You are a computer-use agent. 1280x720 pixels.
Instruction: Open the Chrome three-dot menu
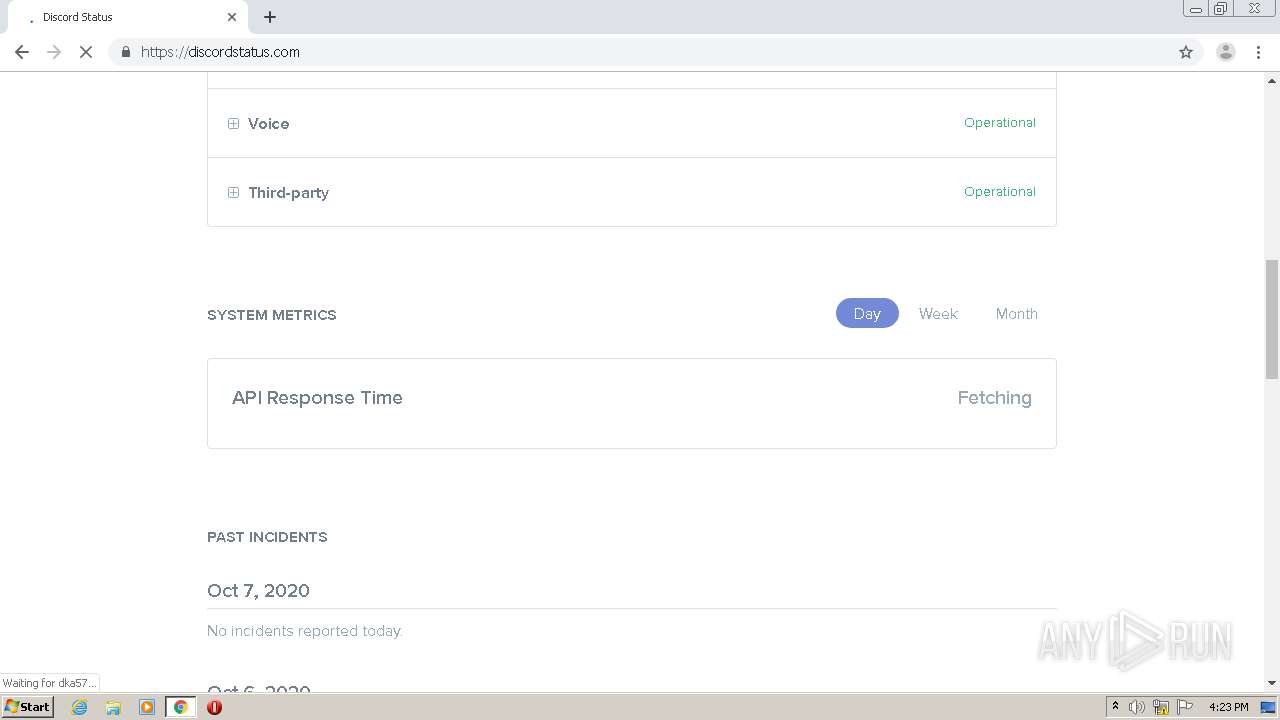(x=1258, y=52)
